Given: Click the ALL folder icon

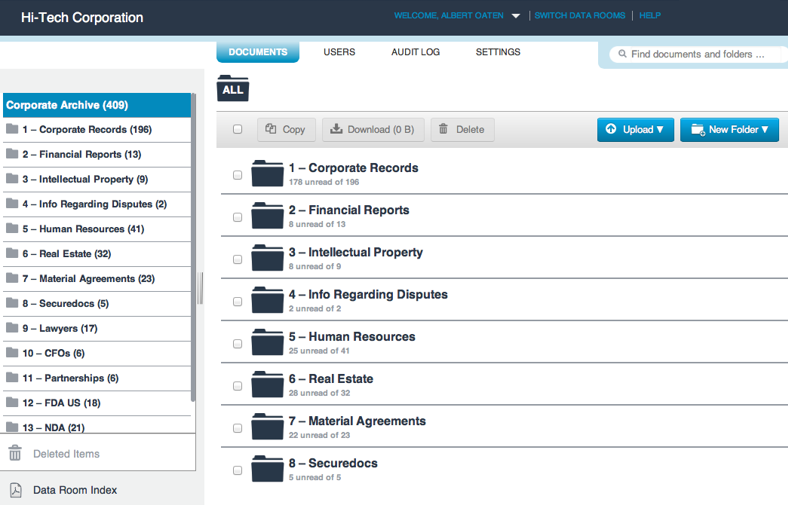Looking at the screenshot, I should click(x=233, y=88).
